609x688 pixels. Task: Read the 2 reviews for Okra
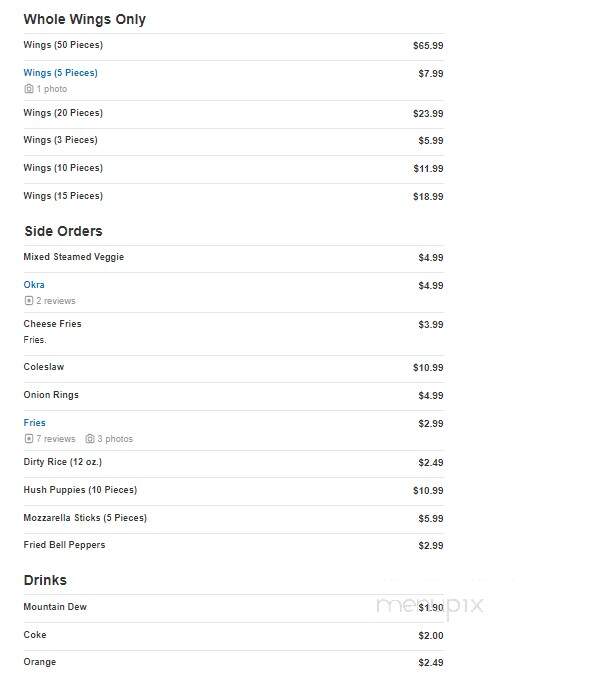[x=56, y=301]
